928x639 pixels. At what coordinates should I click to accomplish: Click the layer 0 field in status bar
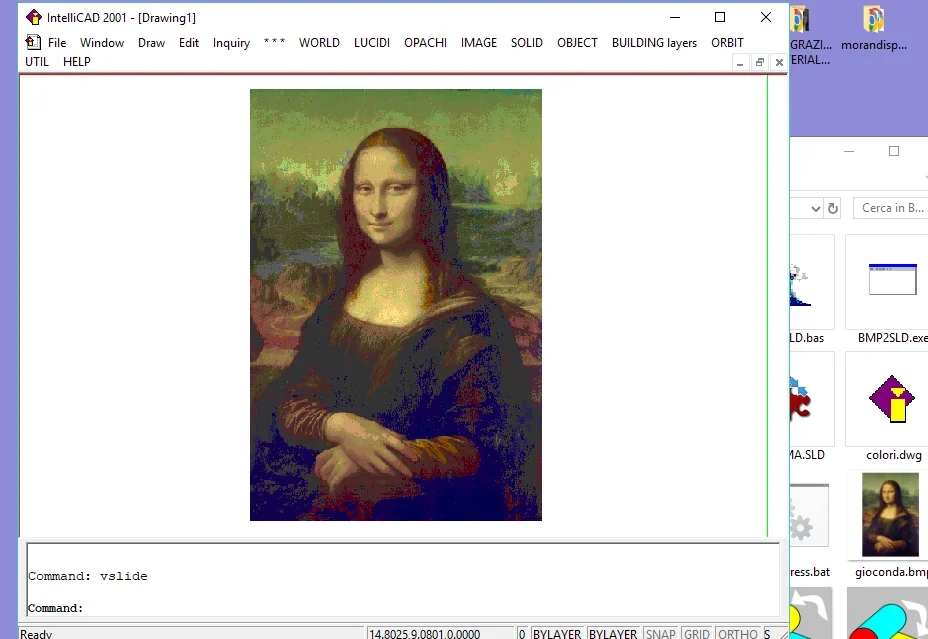522,634
